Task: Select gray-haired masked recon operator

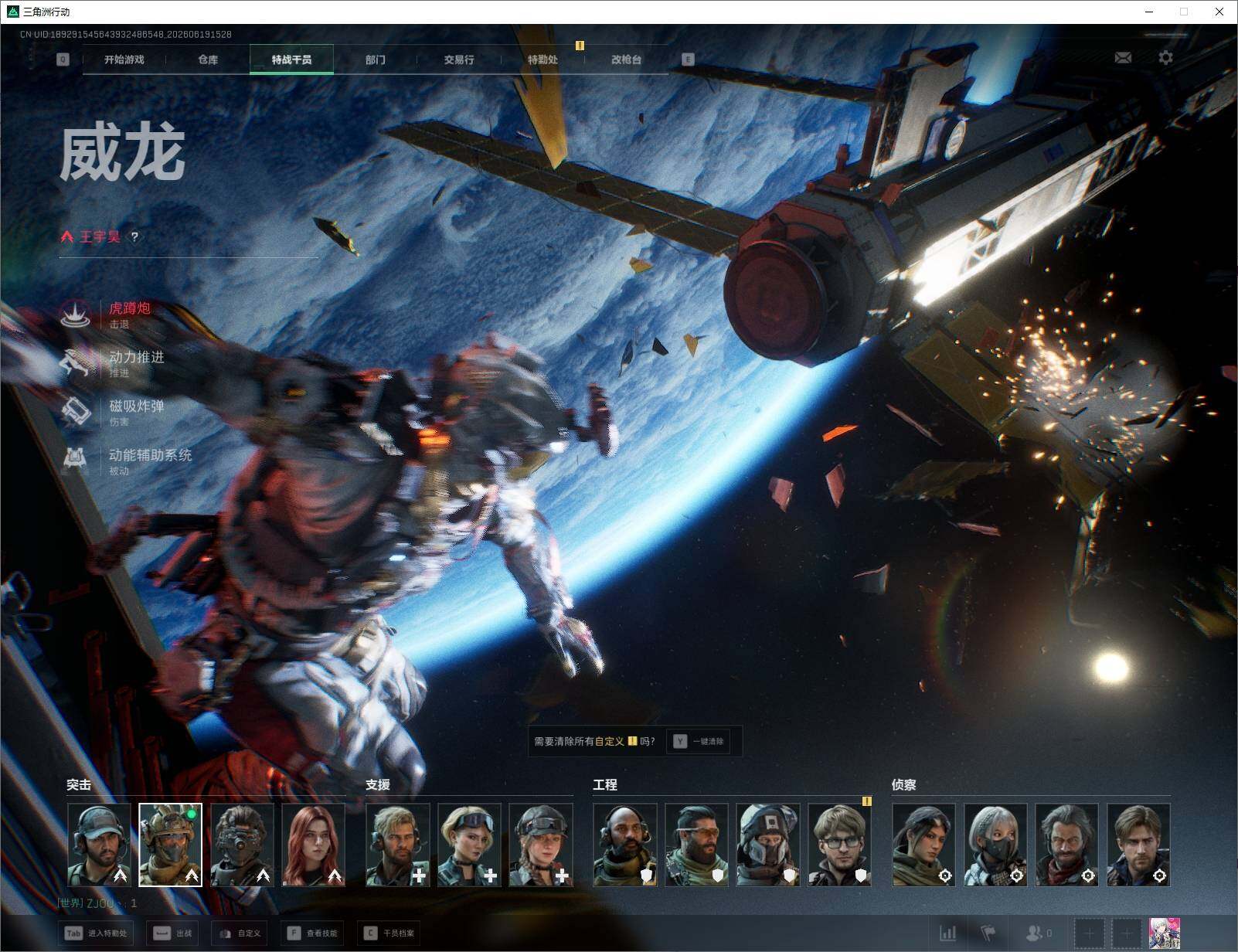Action: click(x=995, y=845)
